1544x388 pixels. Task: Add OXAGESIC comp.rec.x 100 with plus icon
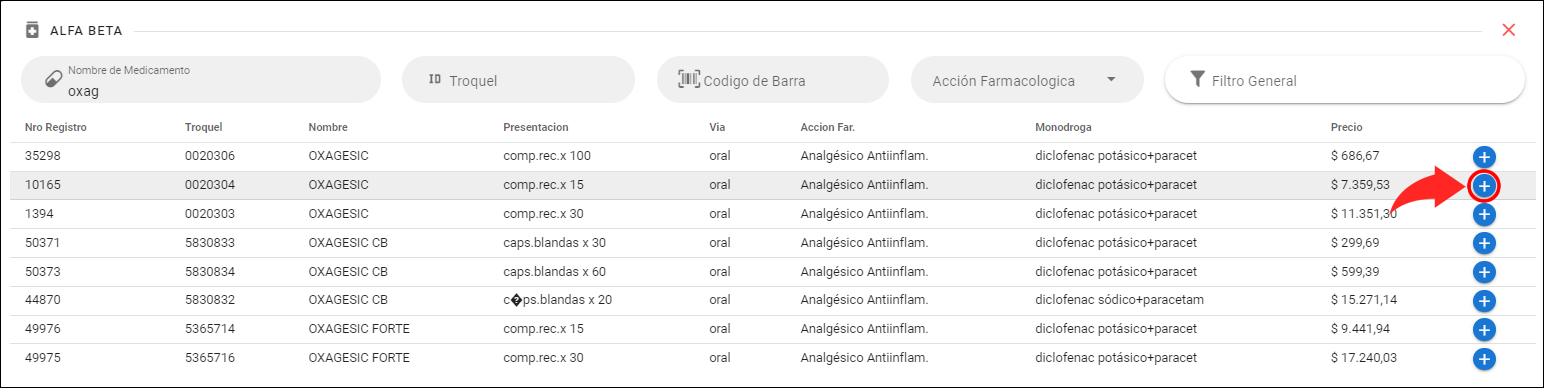pyautogui.click(x=1484, y=156)
